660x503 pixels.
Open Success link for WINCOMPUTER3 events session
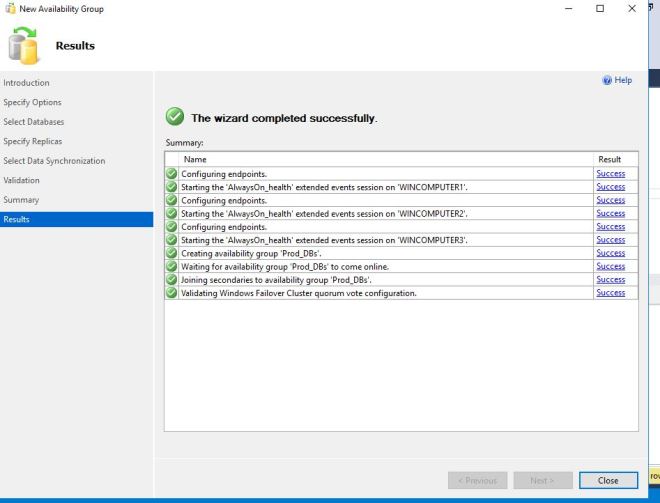pos(609,240)
